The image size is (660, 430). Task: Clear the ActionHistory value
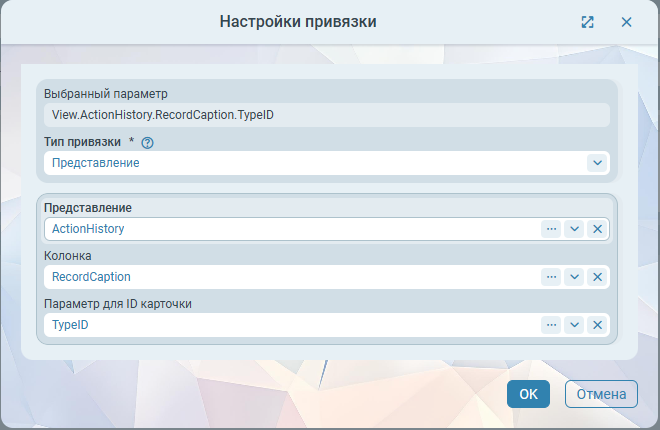click(x=597, y=229)
